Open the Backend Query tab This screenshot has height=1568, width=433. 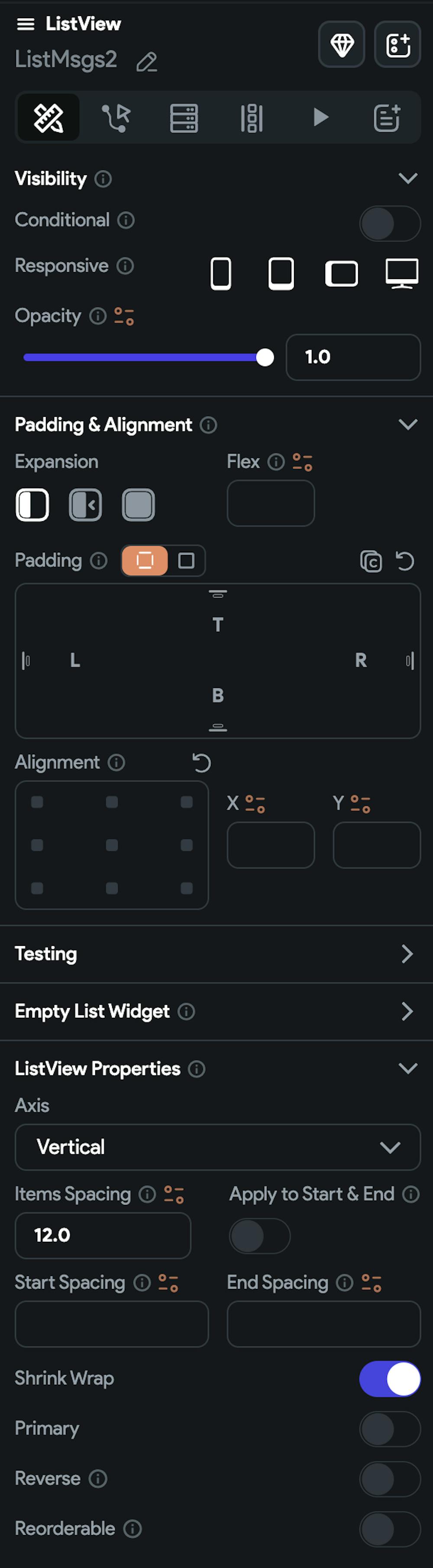(184, 117)
